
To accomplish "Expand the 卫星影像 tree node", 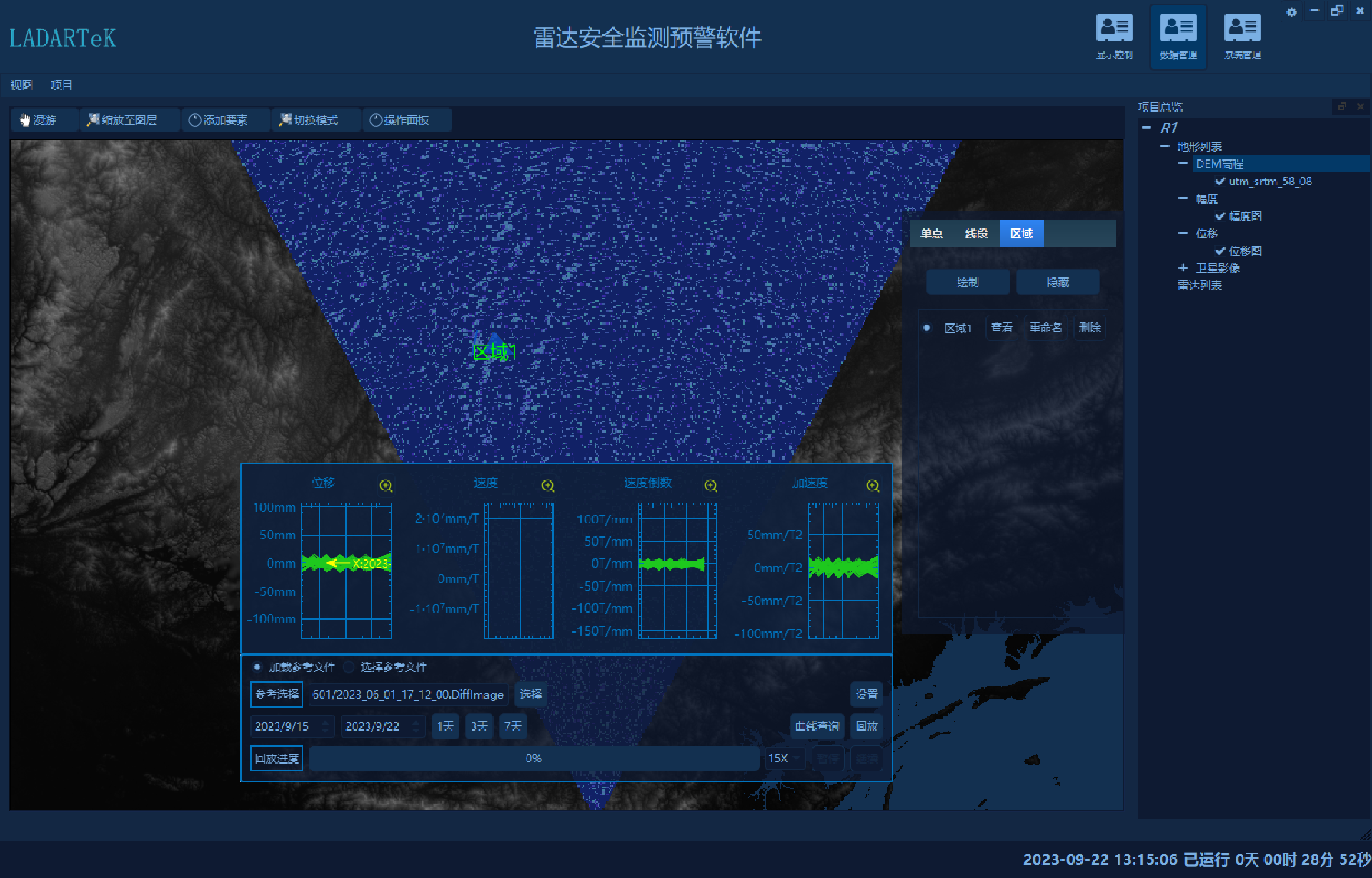I will coord(1183,267).
